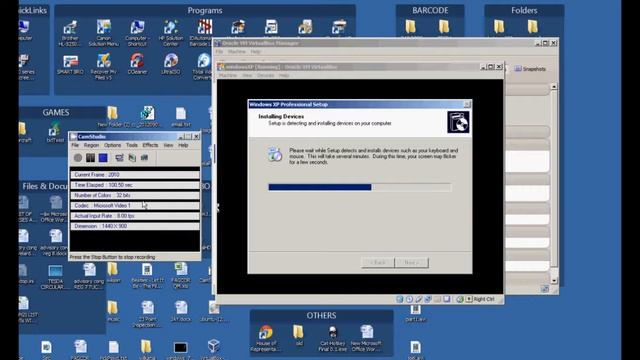Viewport: 640px width, 360px height.
Task: Click the Recover My Files v5 icon
Action: click(104, 67)
